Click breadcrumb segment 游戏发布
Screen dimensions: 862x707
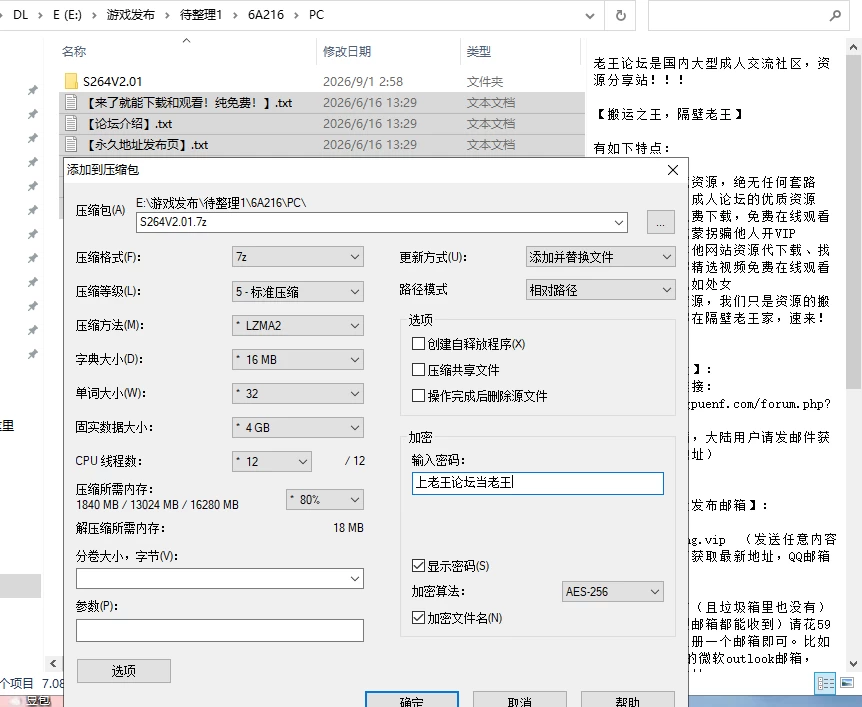click(131, 15)
